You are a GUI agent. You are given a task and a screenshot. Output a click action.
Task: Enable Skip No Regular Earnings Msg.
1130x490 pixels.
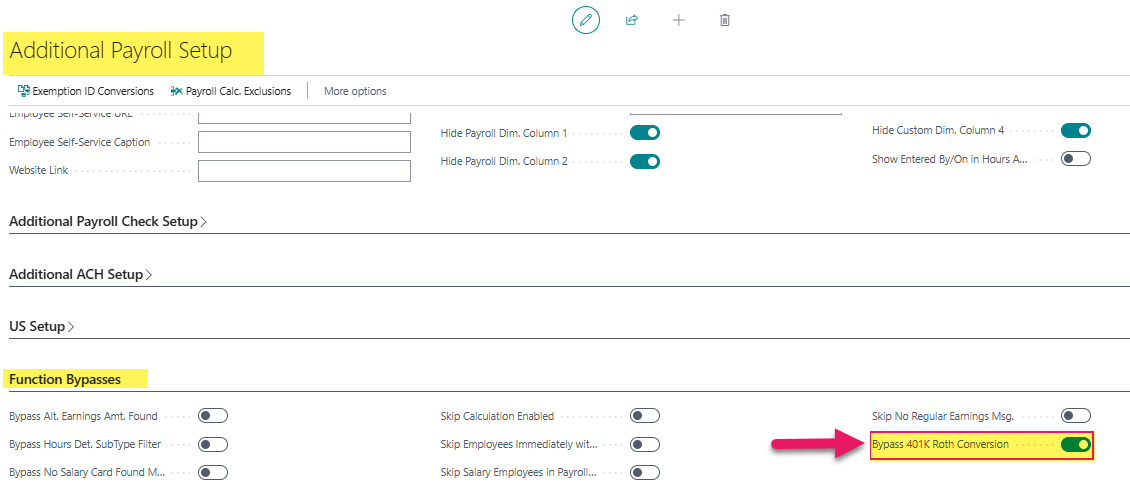click(1075, 416)
